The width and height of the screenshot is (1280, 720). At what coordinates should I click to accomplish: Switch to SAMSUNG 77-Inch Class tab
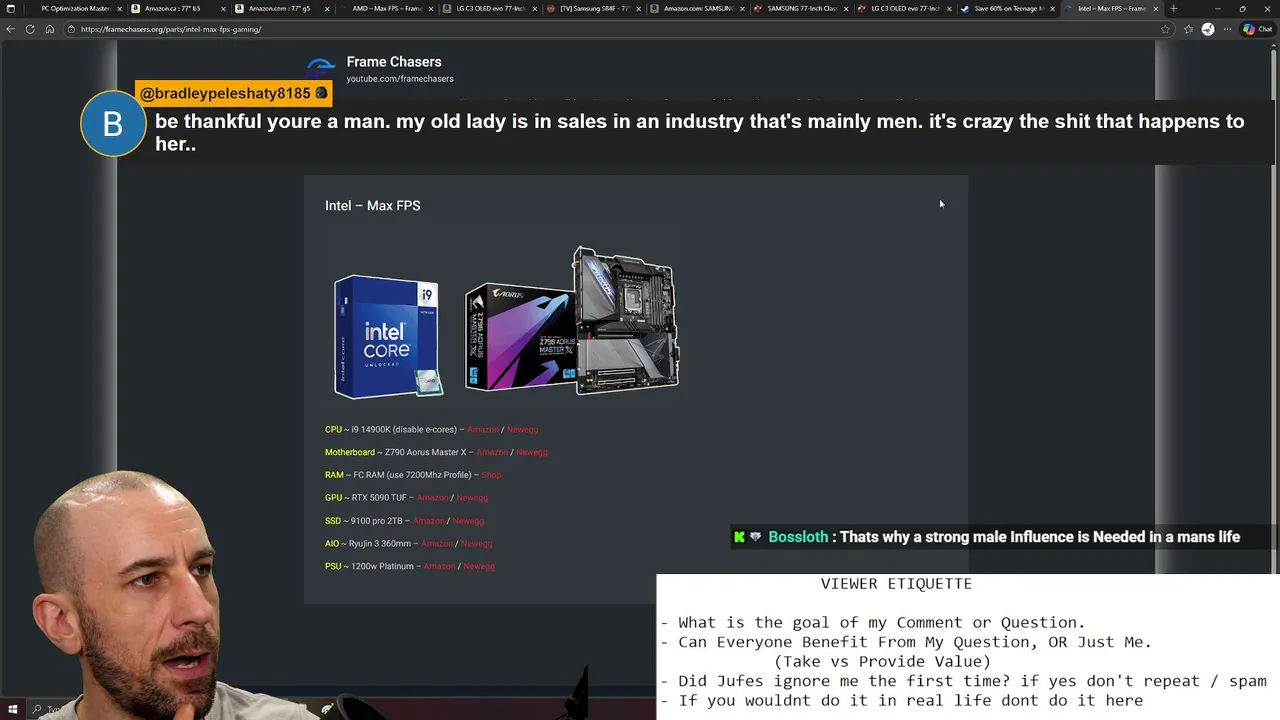click(x=800, y=9)
